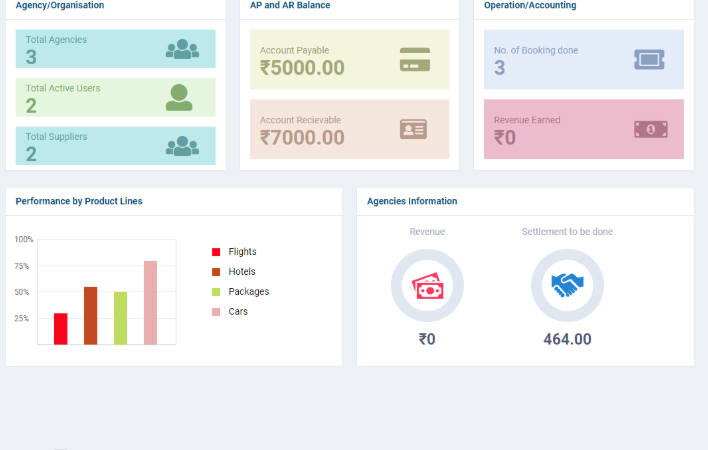Click the Agencies Information heading
This screenshot has height=450, width=708.
point(412,201)
